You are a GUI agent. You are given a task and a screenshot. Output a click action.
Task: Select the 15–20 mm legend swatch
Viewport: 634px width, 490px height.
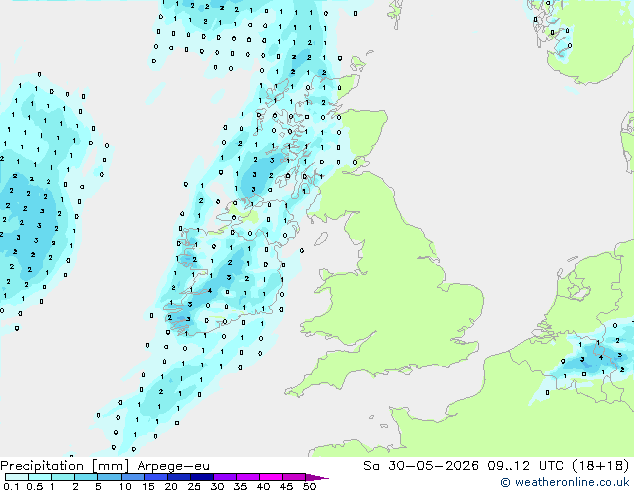tap(156, 477)
